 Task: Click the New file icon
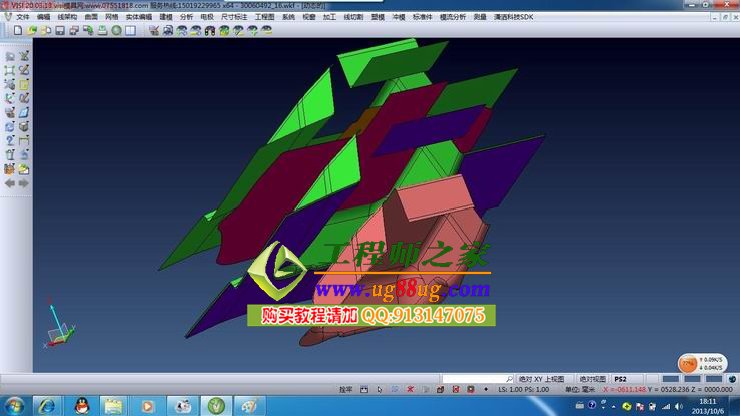click(x=17, y=31)
